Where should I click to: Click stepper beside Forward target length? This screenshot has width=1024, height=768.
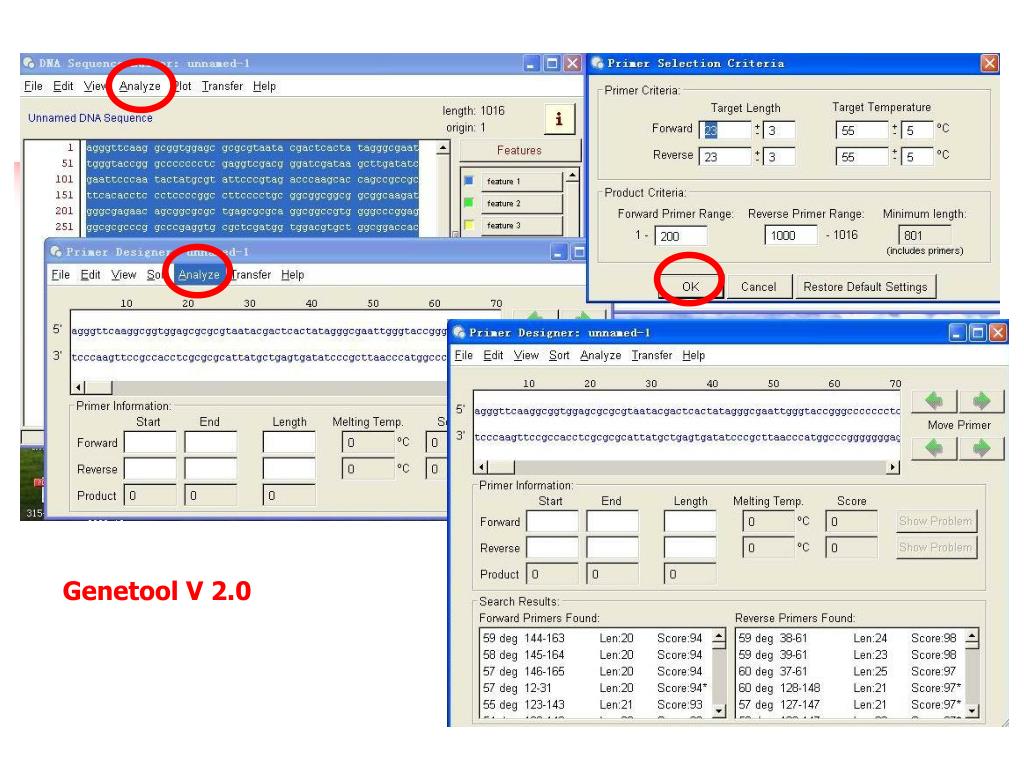click(758, 130)
